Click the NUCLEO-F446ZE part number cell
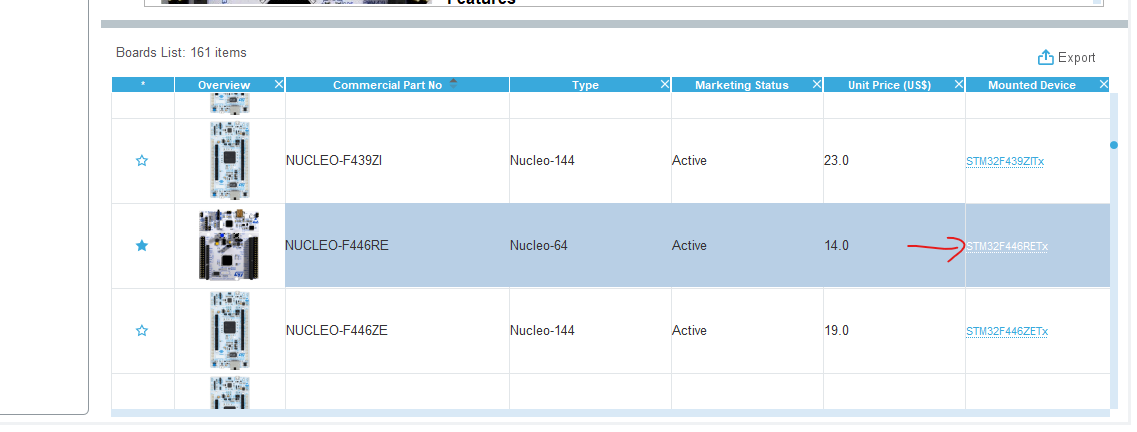1137x432 pixels. pyautogui.click(x=397, y=331)
